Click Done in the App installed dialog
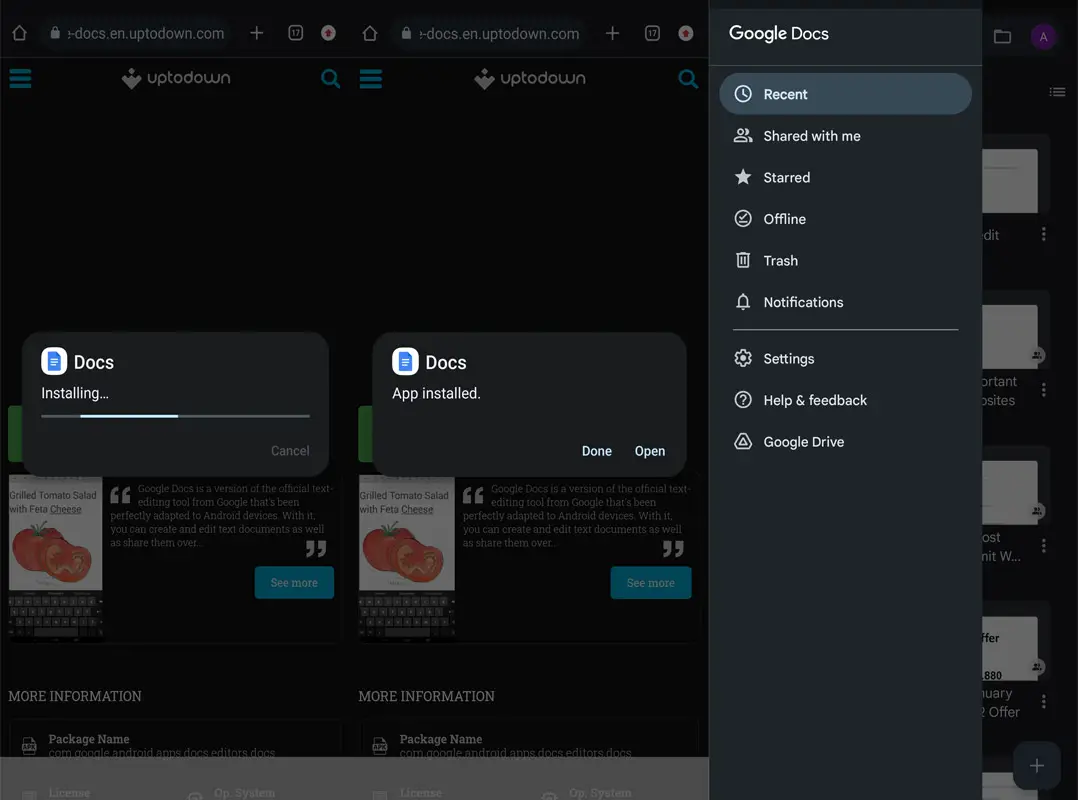The width and height of the screenshot is (1078, 800). pos(597,451)
